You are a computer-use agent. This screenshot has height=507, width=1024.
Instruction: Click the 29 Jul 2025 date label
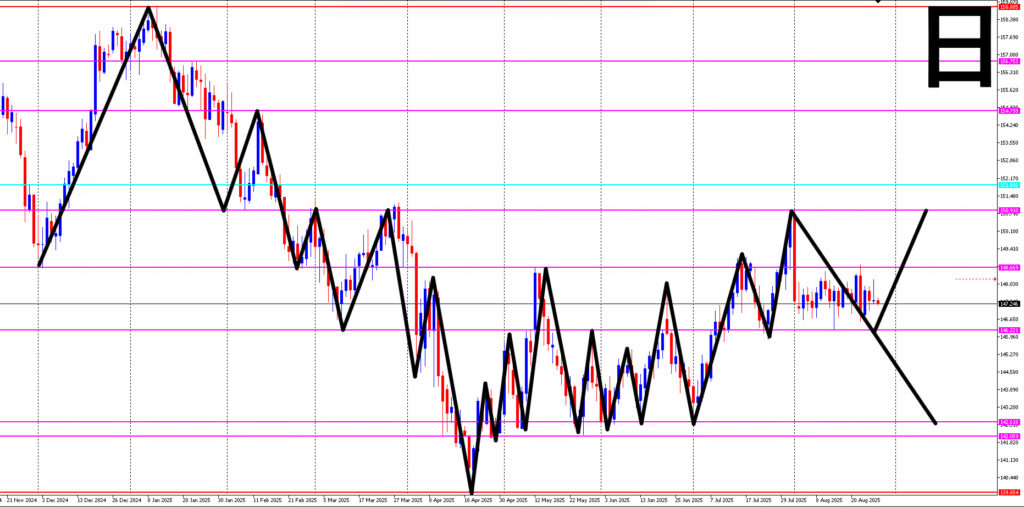pyautogui.click(x=793, y=500)
